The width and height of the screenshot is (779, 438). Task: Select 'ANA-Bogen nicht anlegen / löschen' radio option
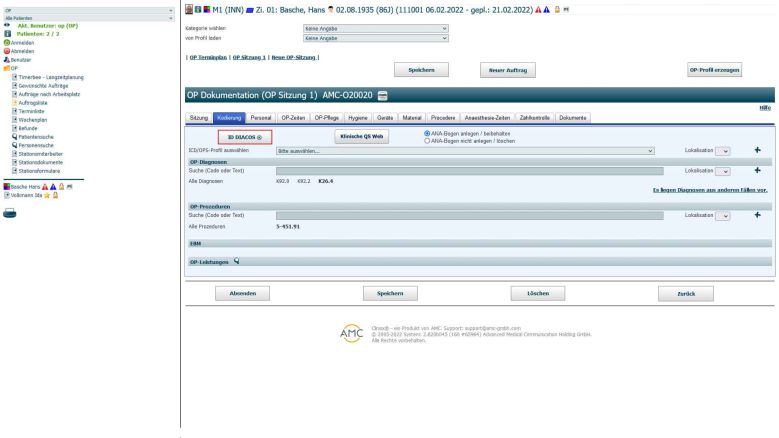coord(429,140)
